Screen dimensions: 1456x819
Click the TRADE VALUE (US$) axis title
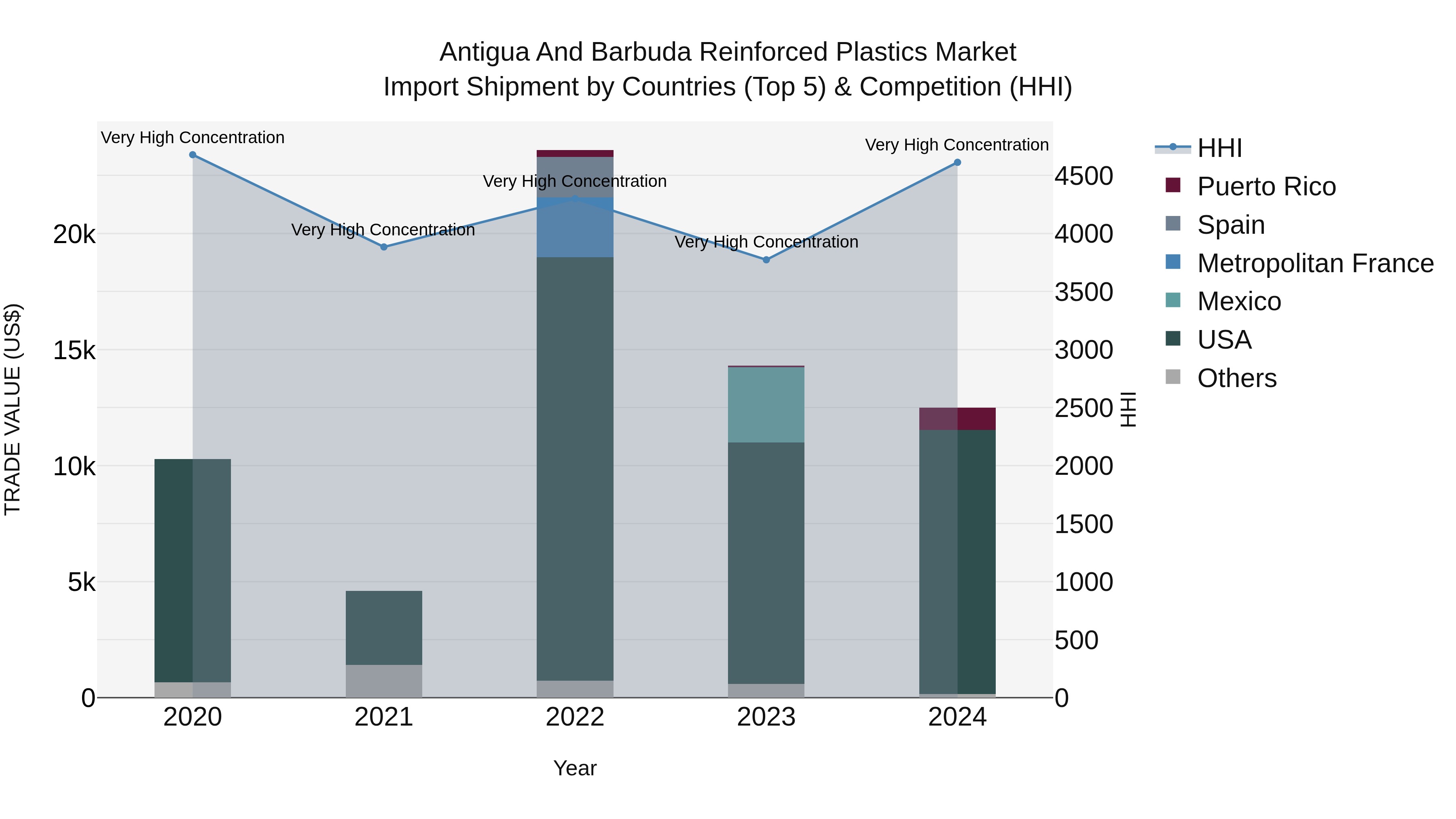pos(13,409)
